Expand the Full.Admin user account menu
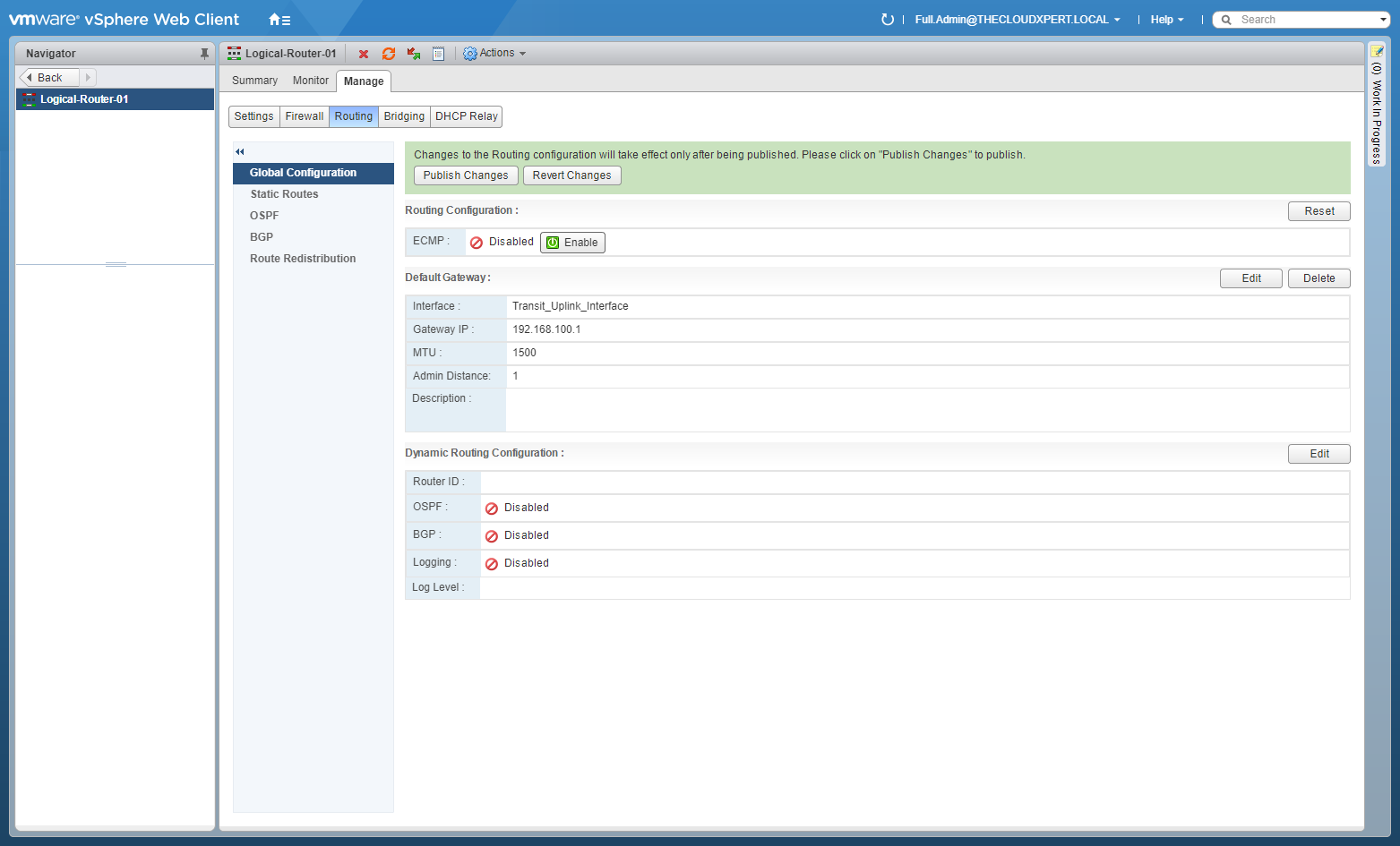The width and height of the screenshot is (1400, 846). (1017, 20)
